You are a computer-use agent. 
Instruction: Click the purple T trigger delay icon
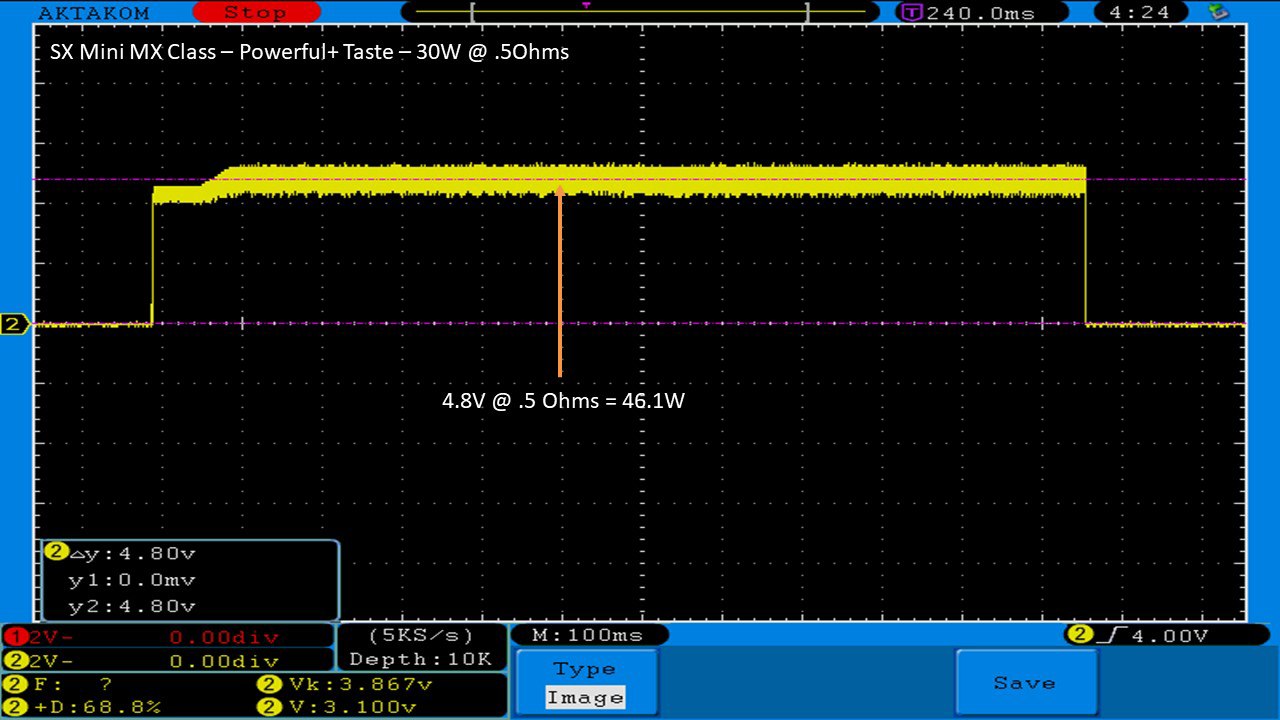tap(911, 13)
